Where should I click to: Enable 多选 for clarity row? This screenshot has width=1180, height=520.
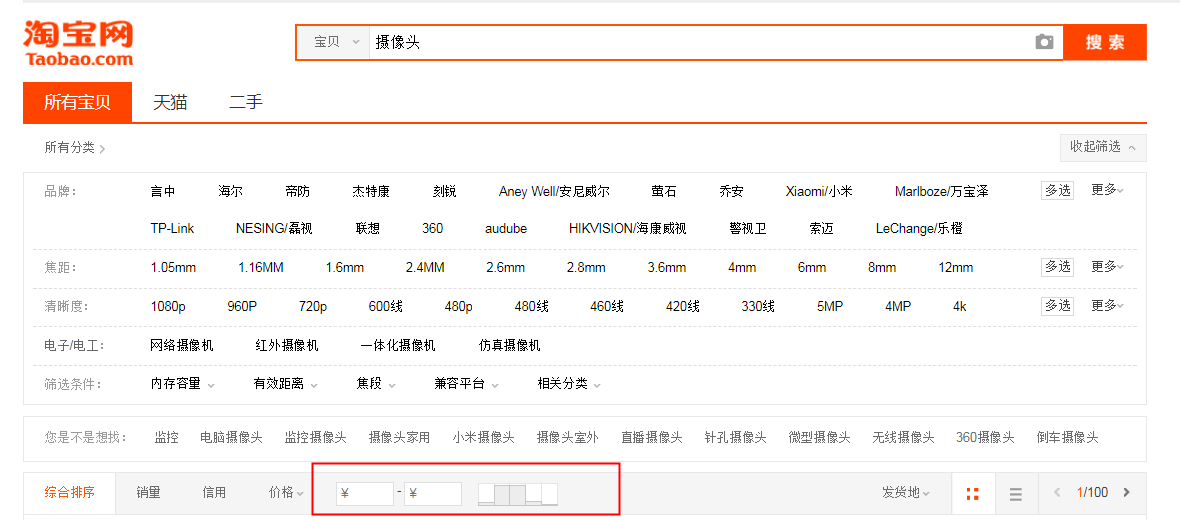tap(1057, 306)
